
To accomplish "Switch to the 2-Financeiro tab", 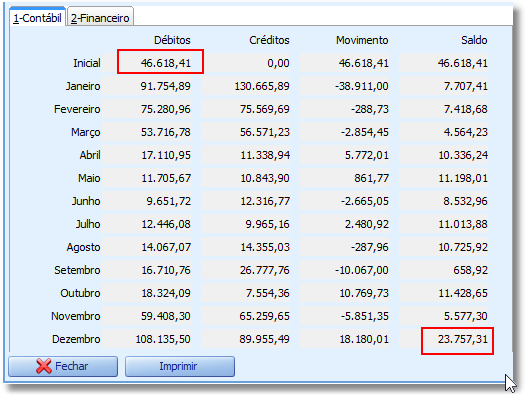I will coord(100,18).
